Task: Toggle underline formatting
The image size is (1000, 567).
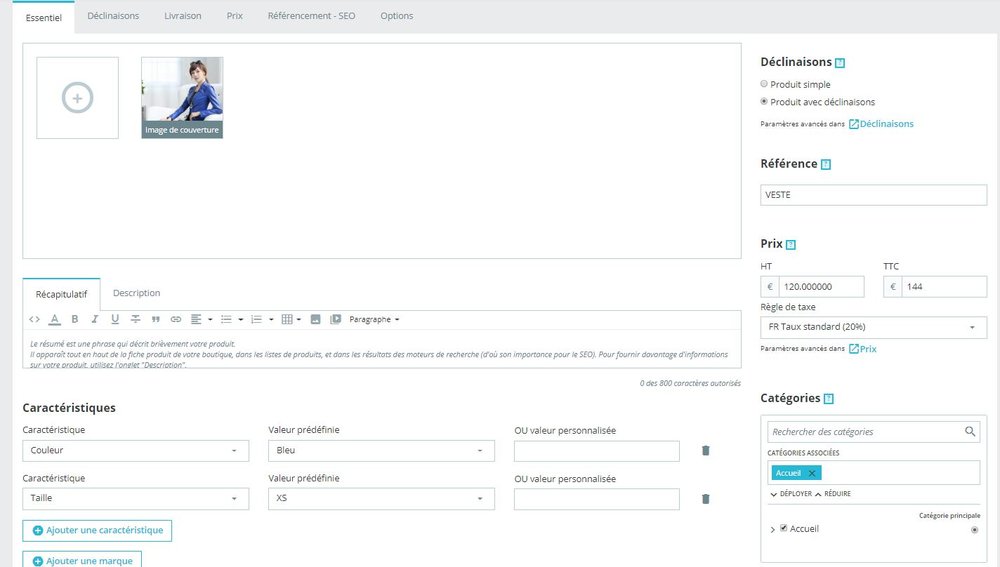Action: tap(115, 320)
